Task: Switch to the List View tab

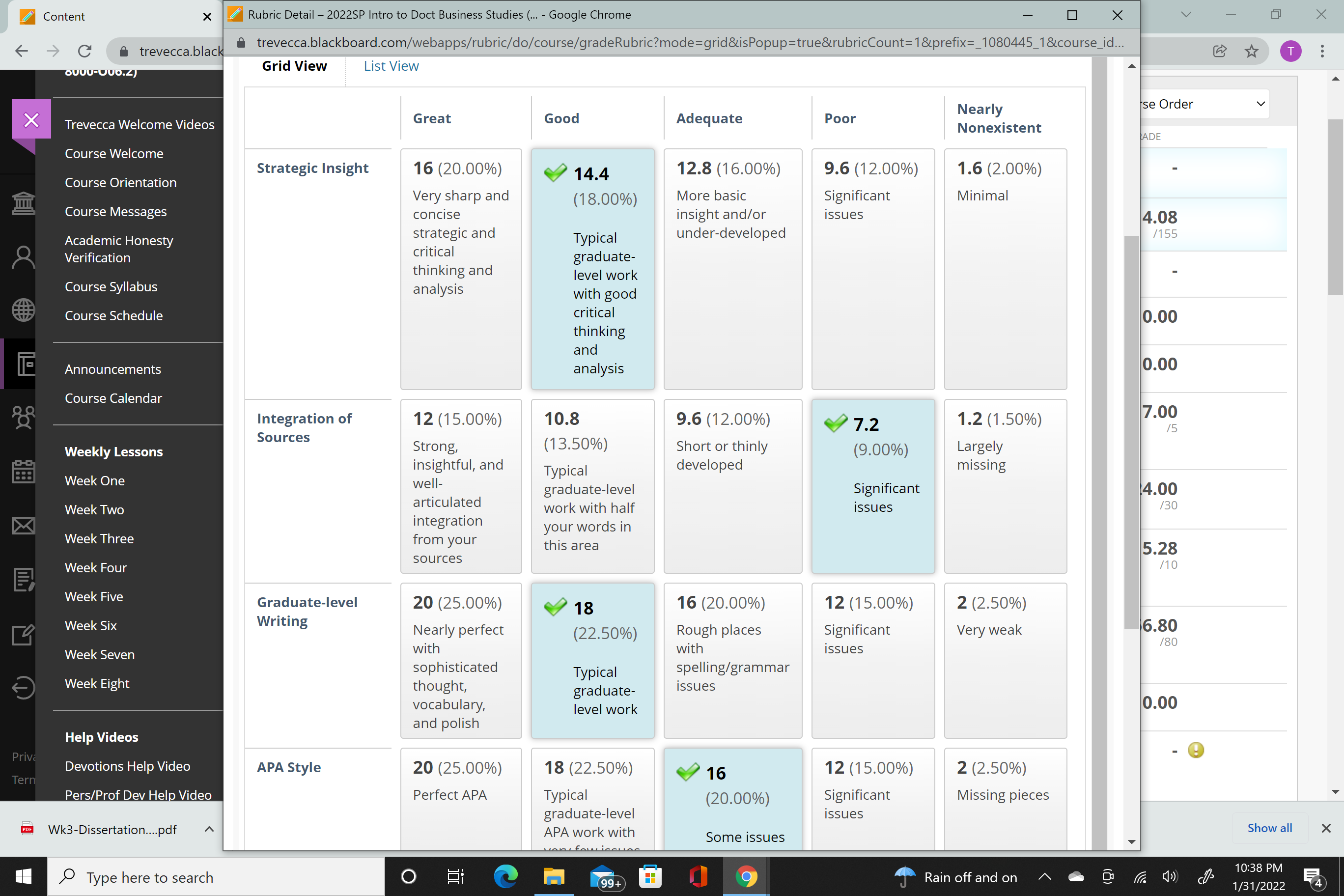Action: click(391, 66)
